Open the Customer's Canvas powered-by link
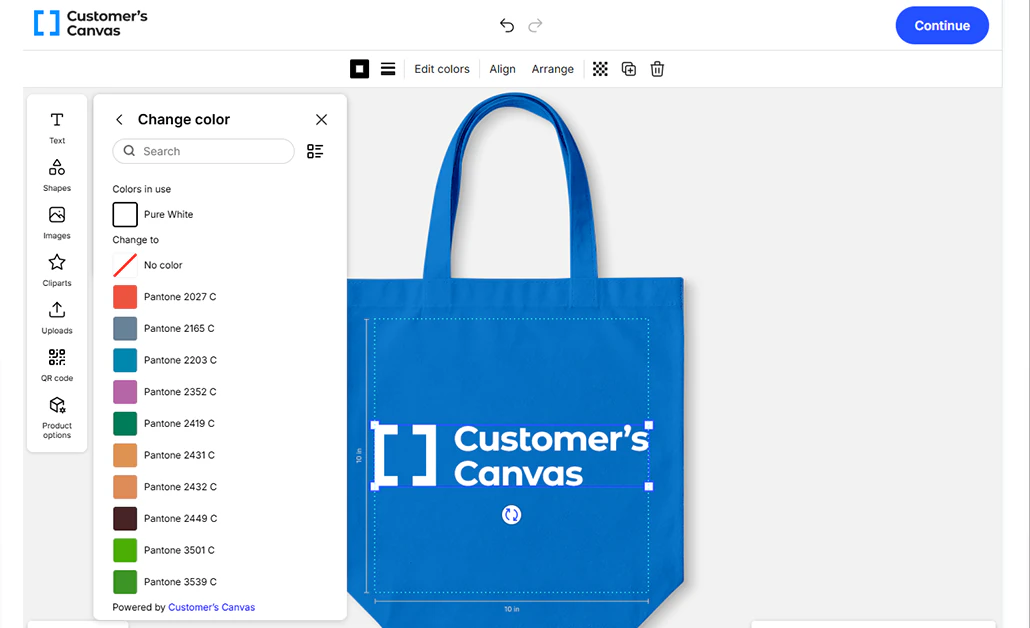1030x628 pixels. point(212,608)
